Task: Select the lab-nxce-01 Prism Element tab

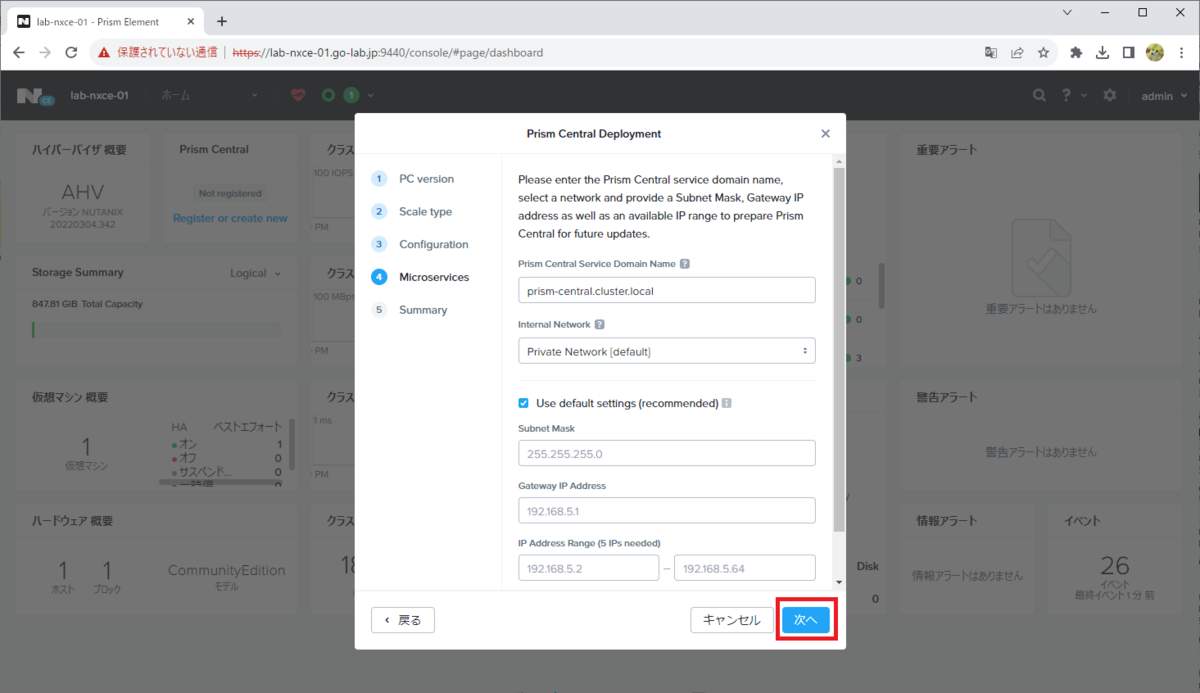Action: click(106, 21)
